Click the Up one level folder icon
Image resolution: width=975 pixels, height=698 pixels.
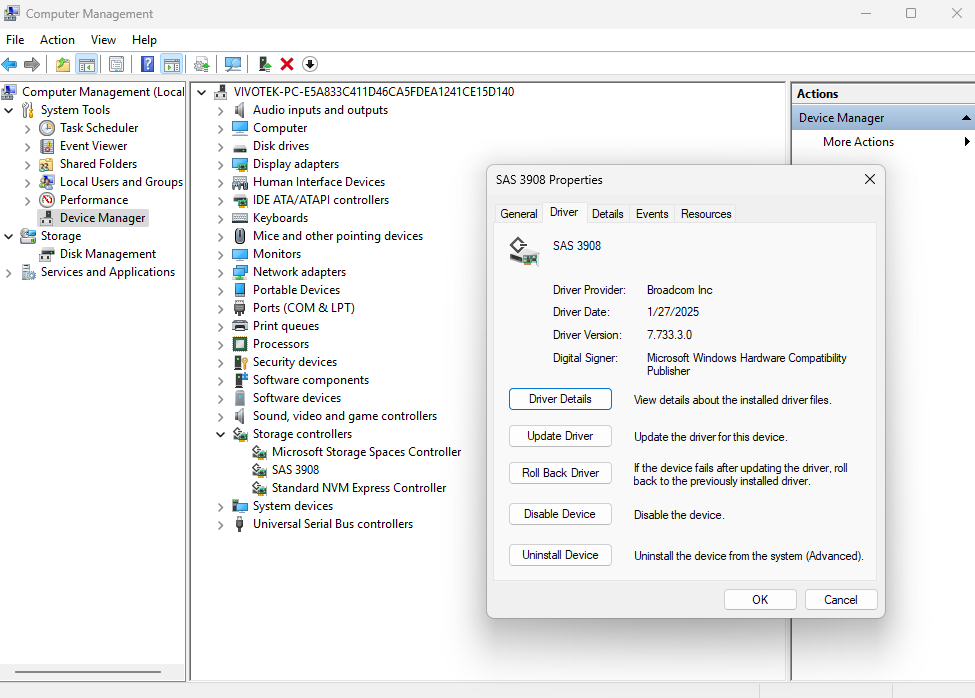(63, 64)
